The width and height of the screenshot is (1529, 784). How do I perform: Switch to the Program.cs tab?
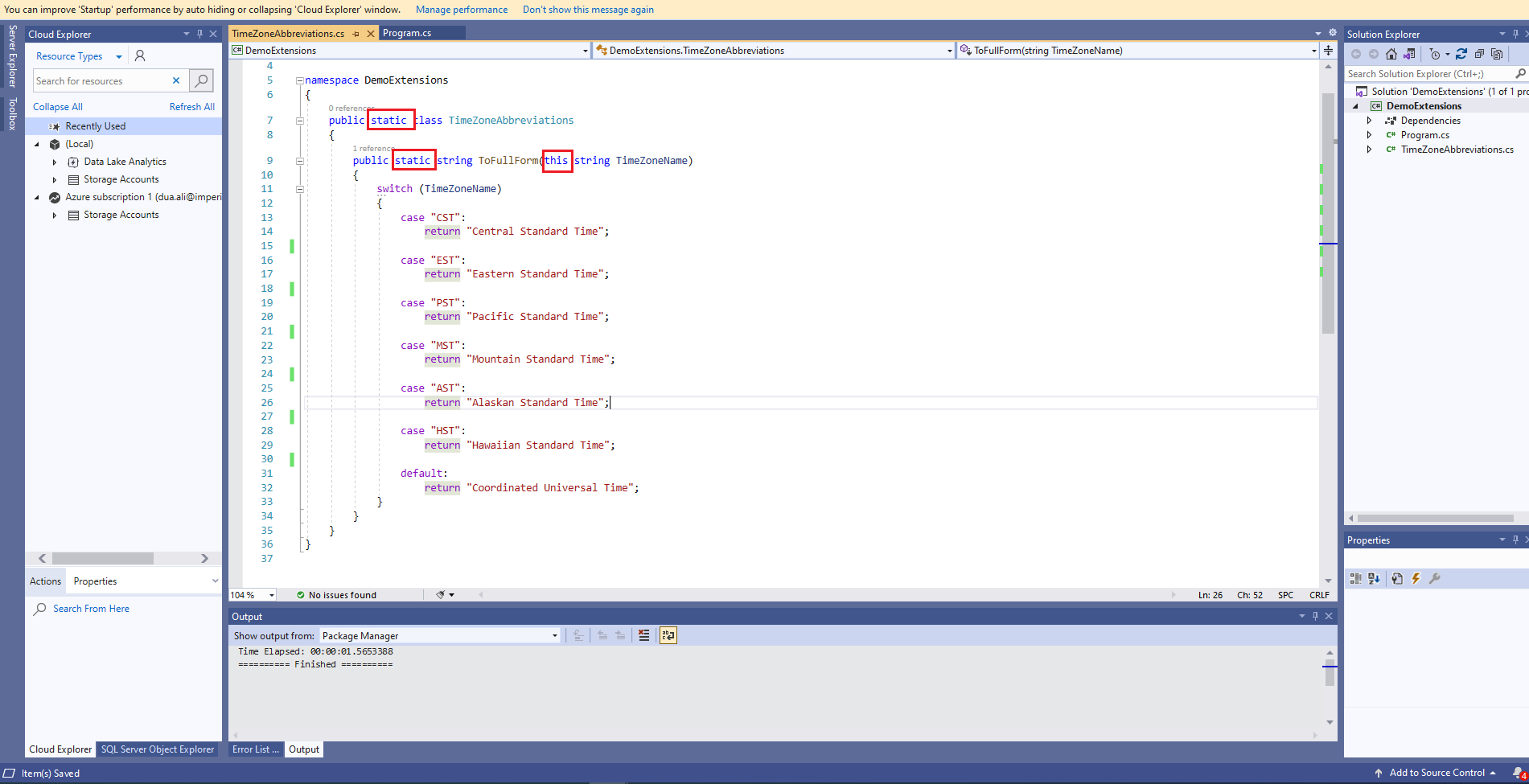tap(408, 33)
